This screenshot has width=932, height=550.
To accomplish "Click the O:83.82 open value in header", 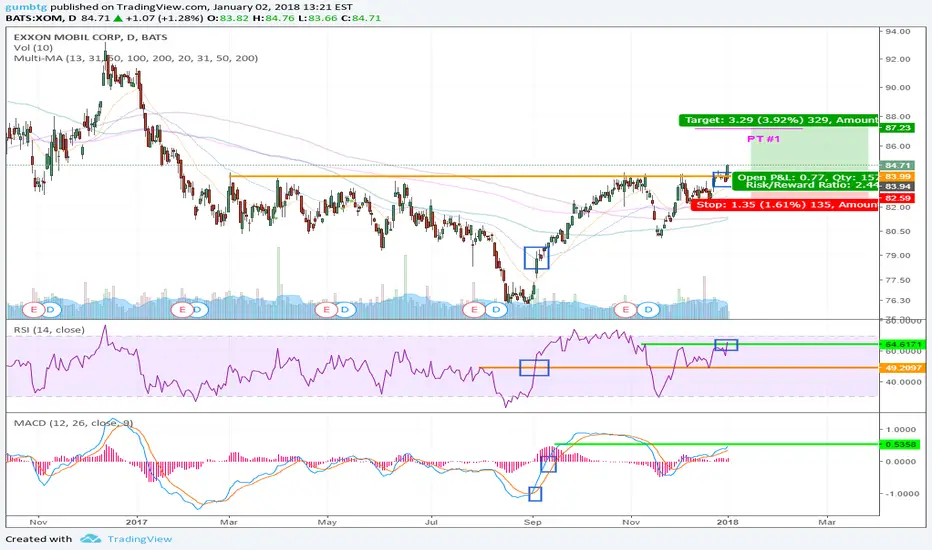I will (228, 18).
